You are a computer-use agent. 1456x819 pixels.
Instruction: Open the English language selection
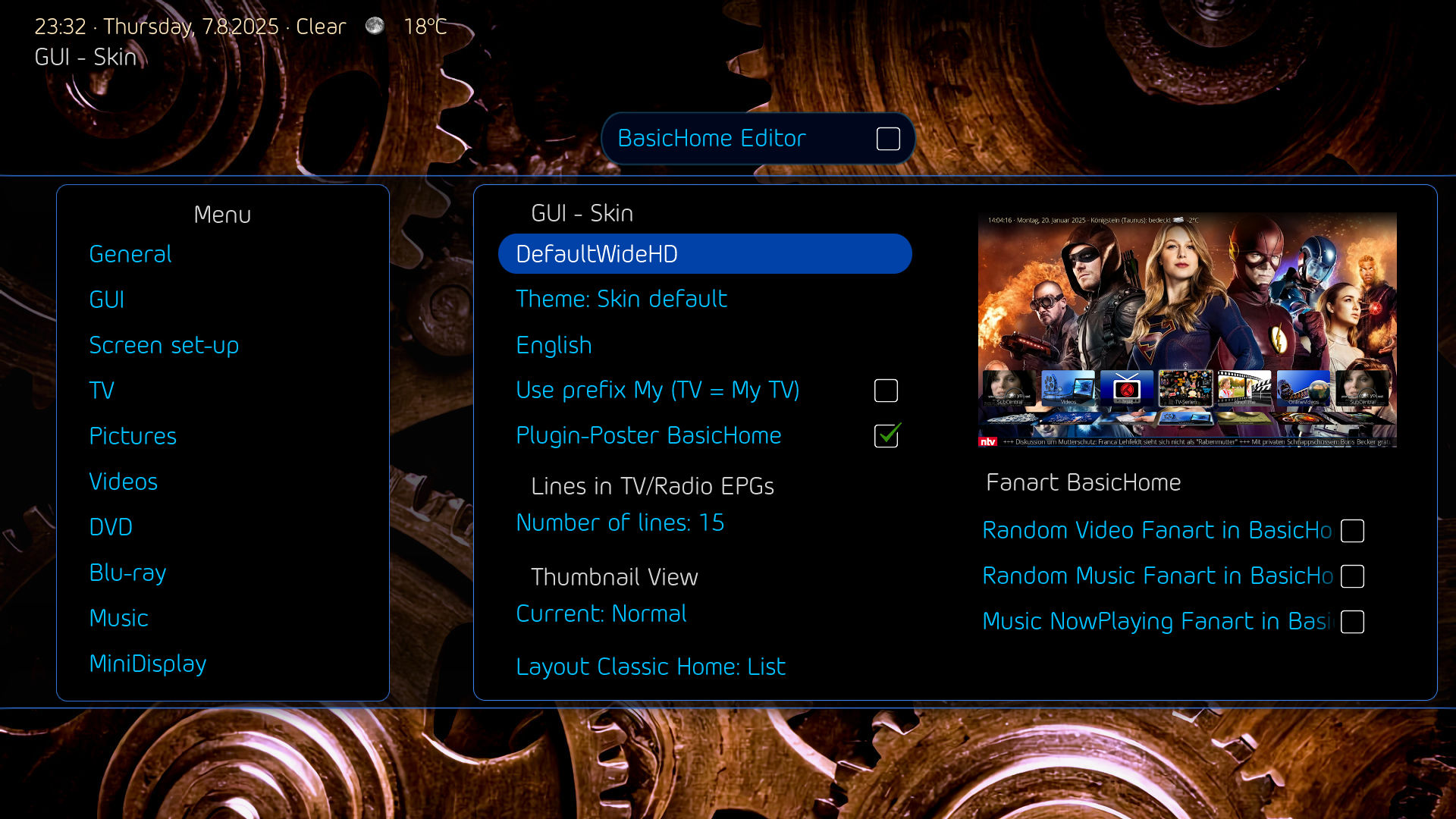554,346
